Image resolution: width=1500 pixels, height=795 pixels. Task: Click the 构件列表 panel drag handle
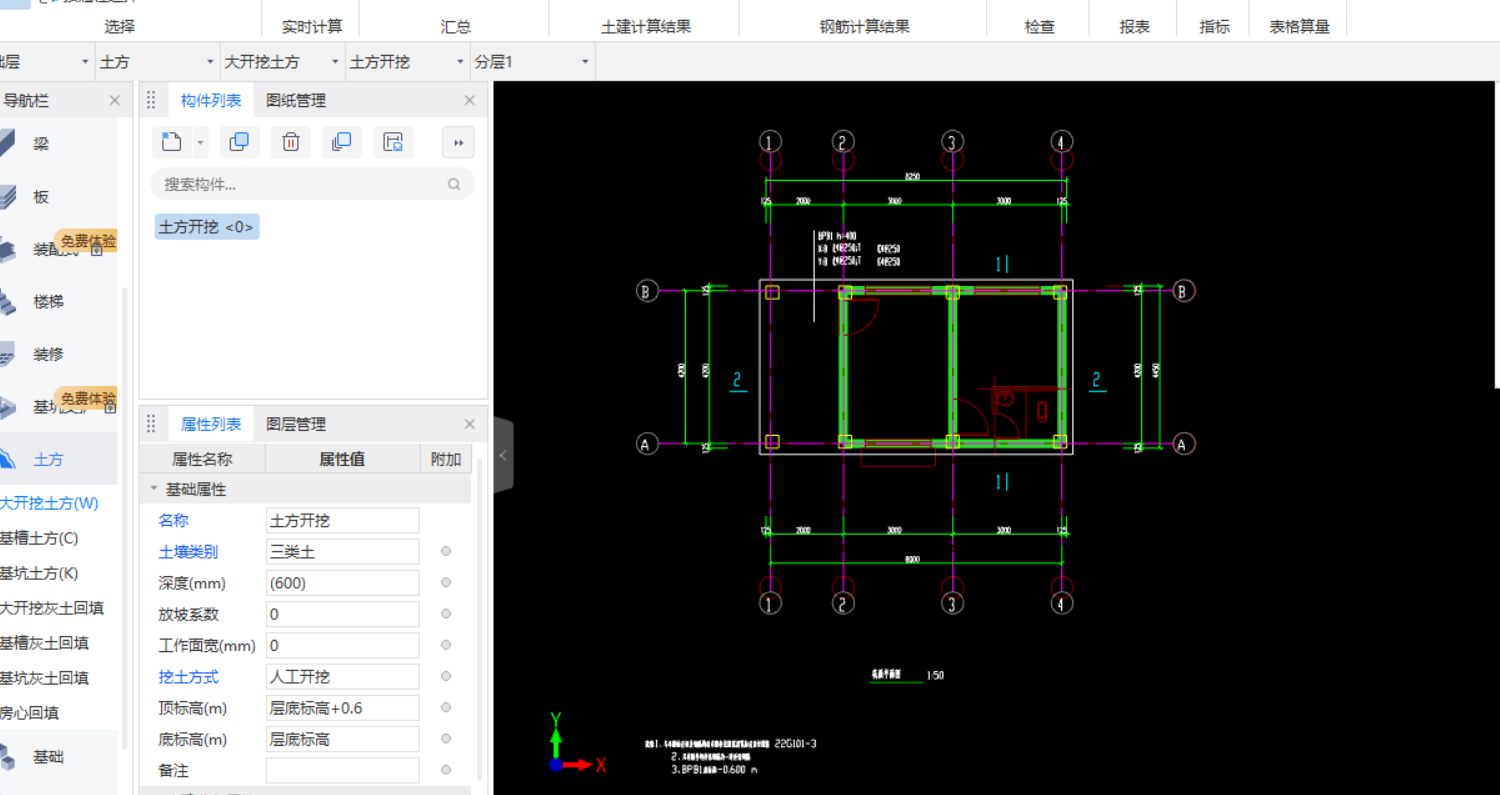[152, 100]
